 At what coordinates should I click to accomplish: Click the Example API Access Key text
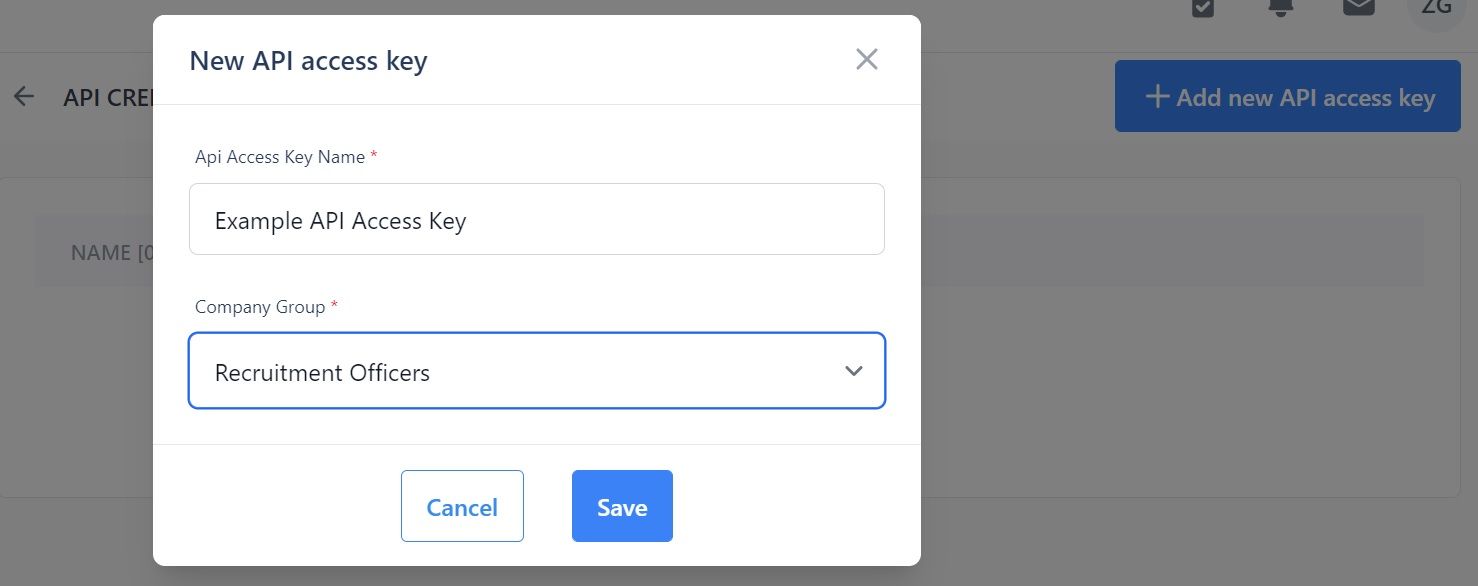[341, 221]
